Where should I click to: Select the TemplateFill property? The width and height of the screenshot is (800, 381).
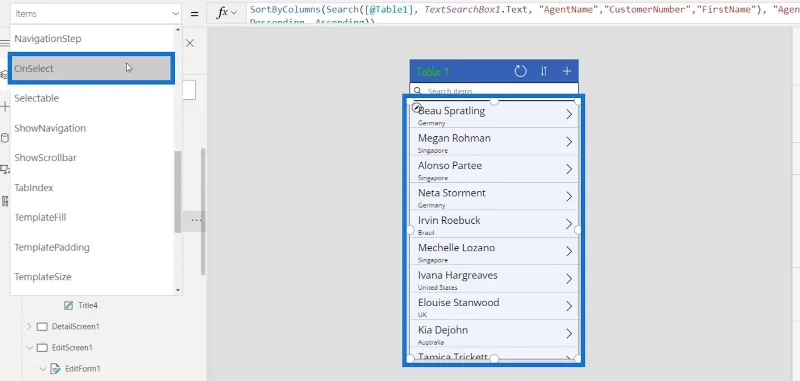point(92,217)
